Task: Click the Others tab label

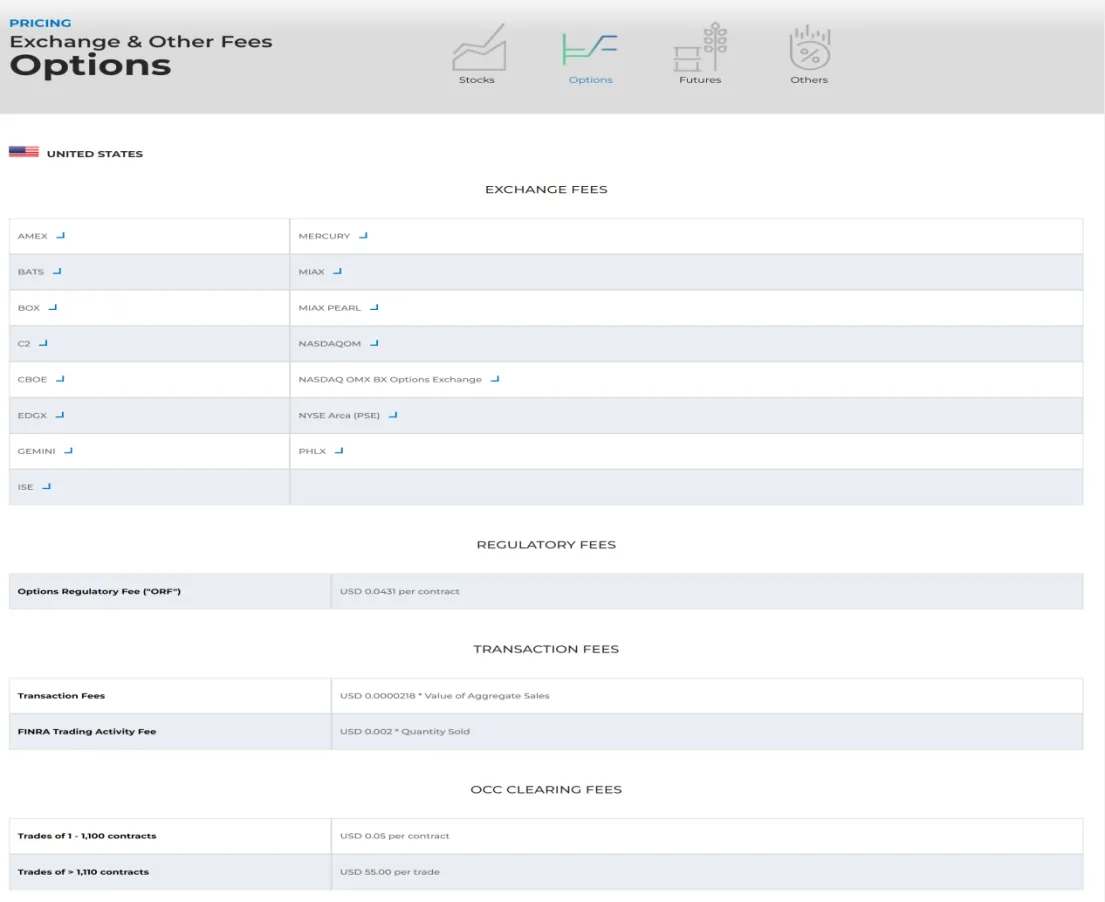Action: pyautogui.click(x=809, y=80)
